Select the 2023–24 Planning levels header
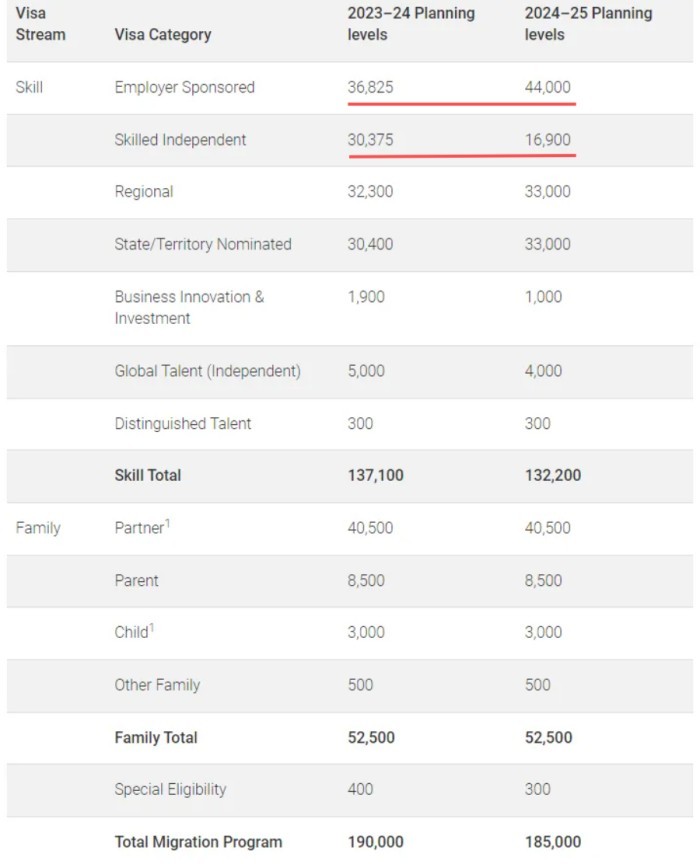The image size is (700, 864). 411,24
